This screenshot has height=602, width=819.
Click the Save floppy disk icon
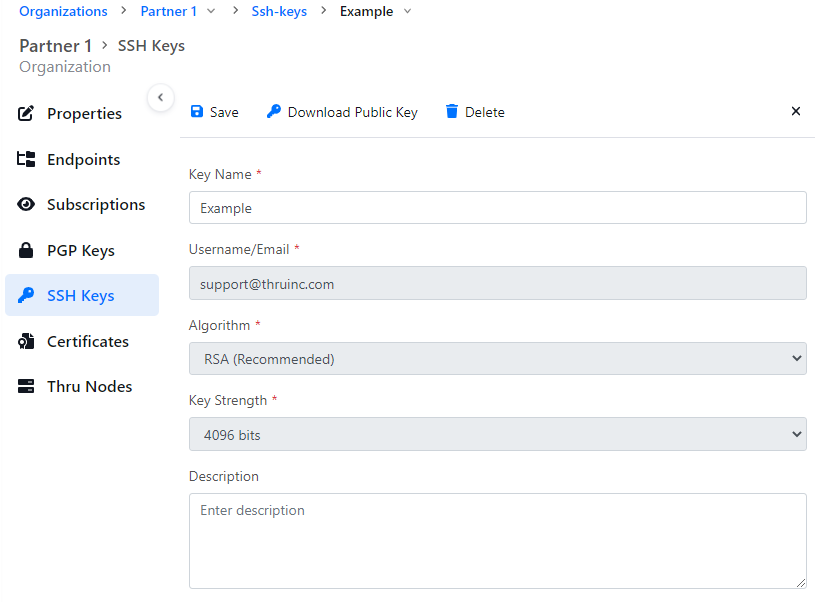click(197, 112)
